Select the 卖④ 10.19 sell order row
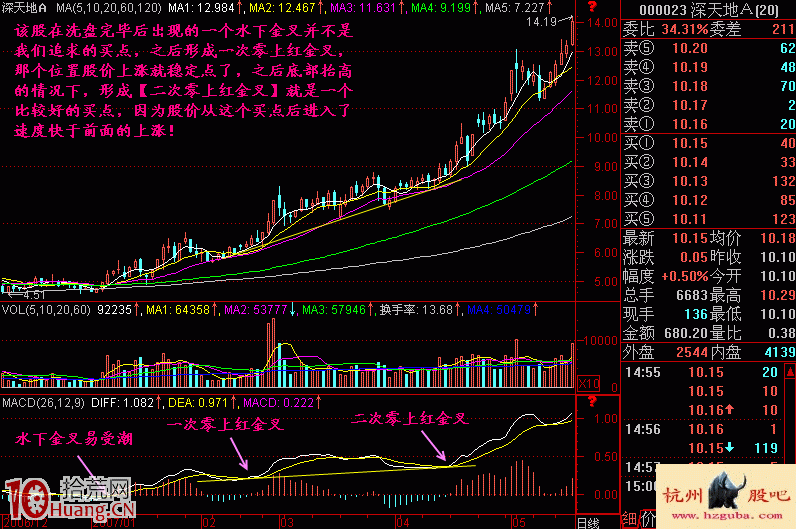The image size is (796, 529). (x=709, y=67)
